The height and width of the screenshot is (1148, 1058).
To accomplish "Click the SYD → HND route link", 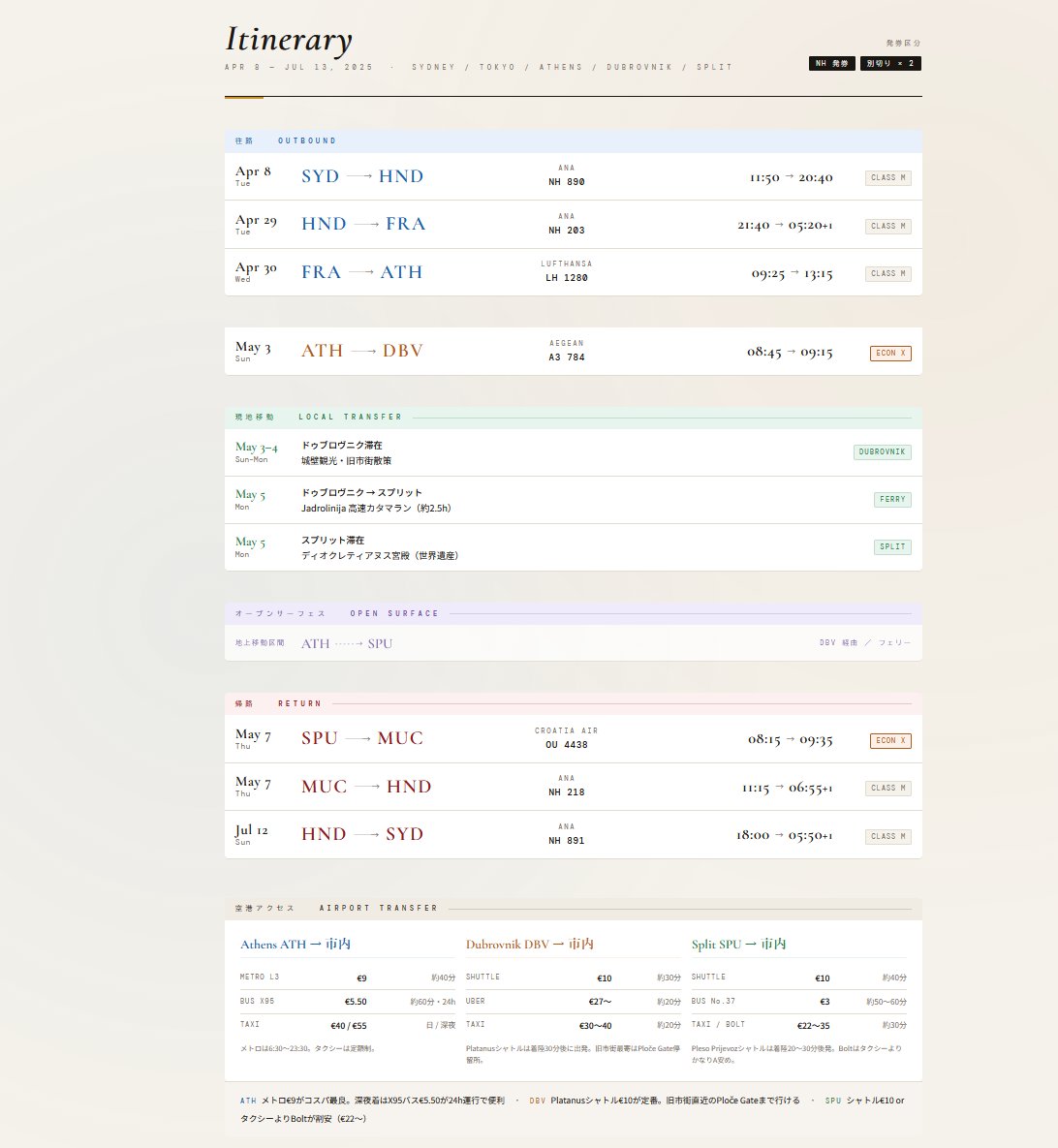I will pos(361,176).
